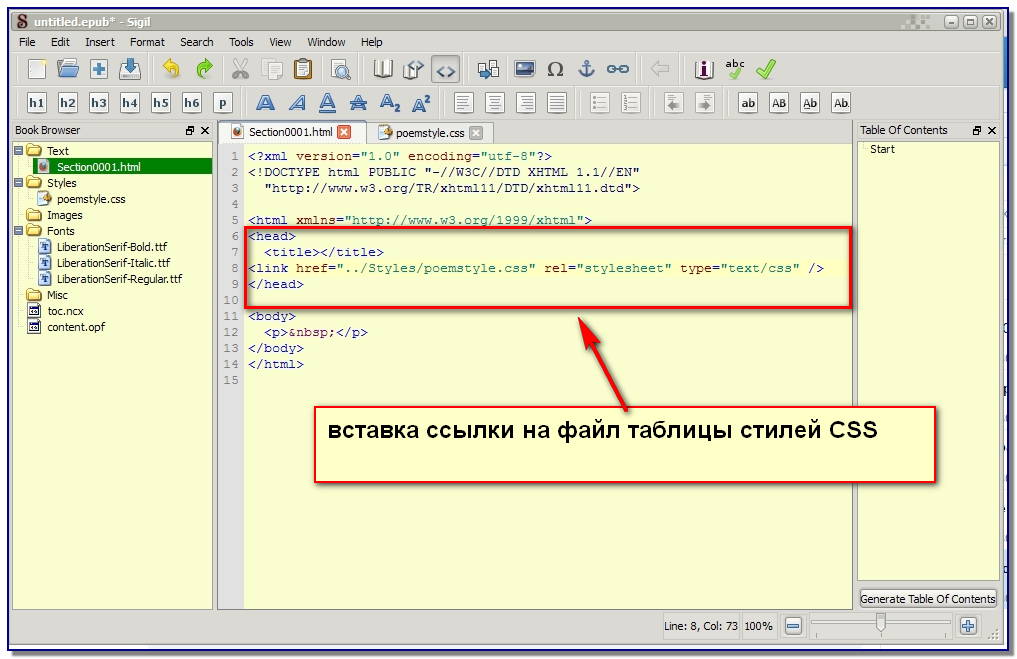Toggle subscript formatting

point(389,102)
